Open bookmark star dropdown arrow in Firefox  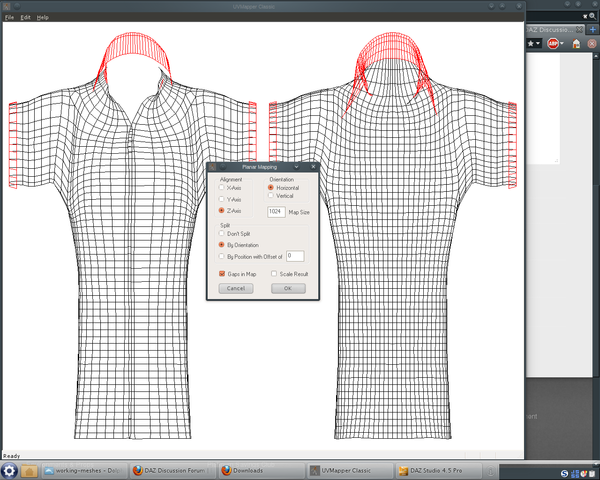[x=538, y=43]
